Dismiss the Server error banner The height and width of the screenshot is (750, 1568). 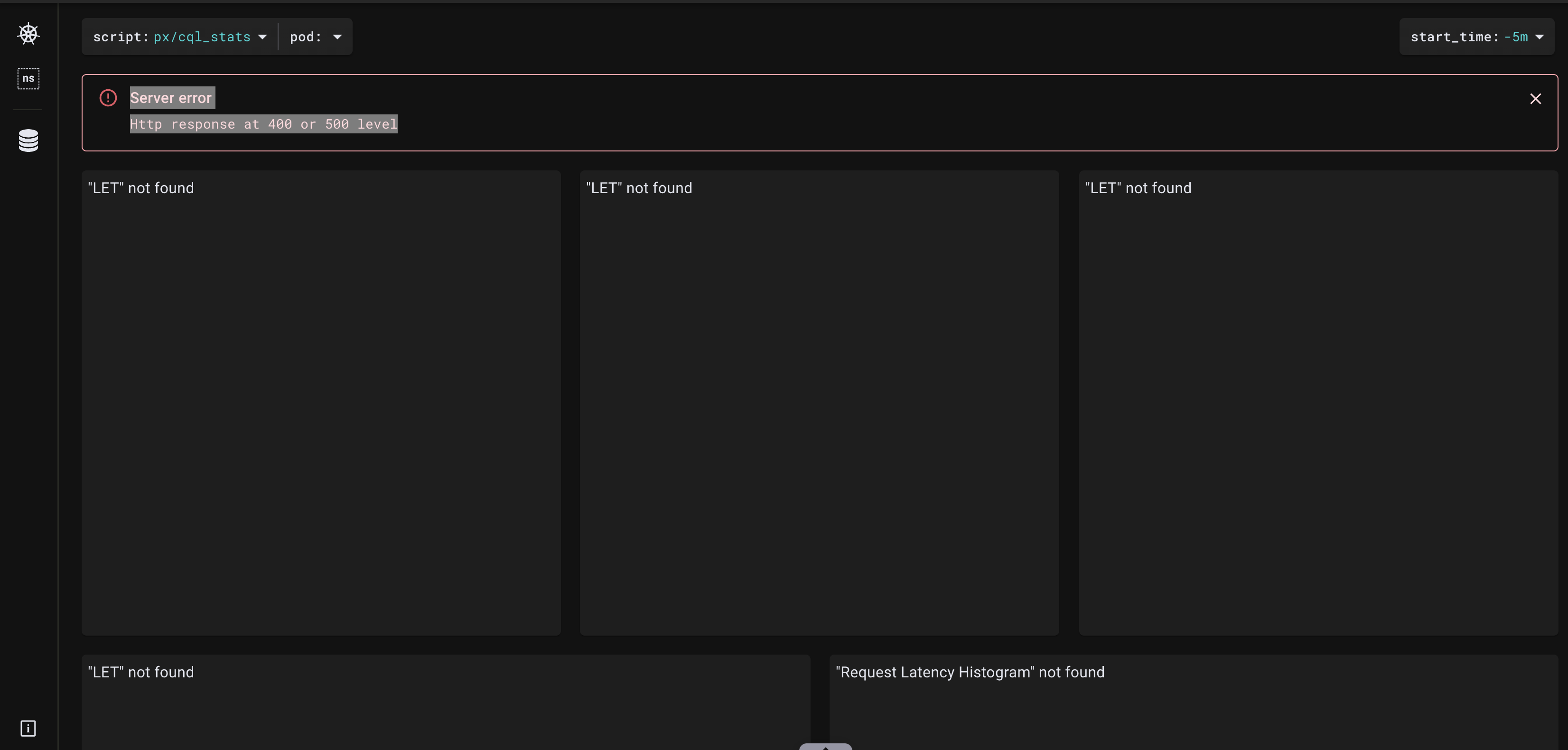(x=1535, y=99)
